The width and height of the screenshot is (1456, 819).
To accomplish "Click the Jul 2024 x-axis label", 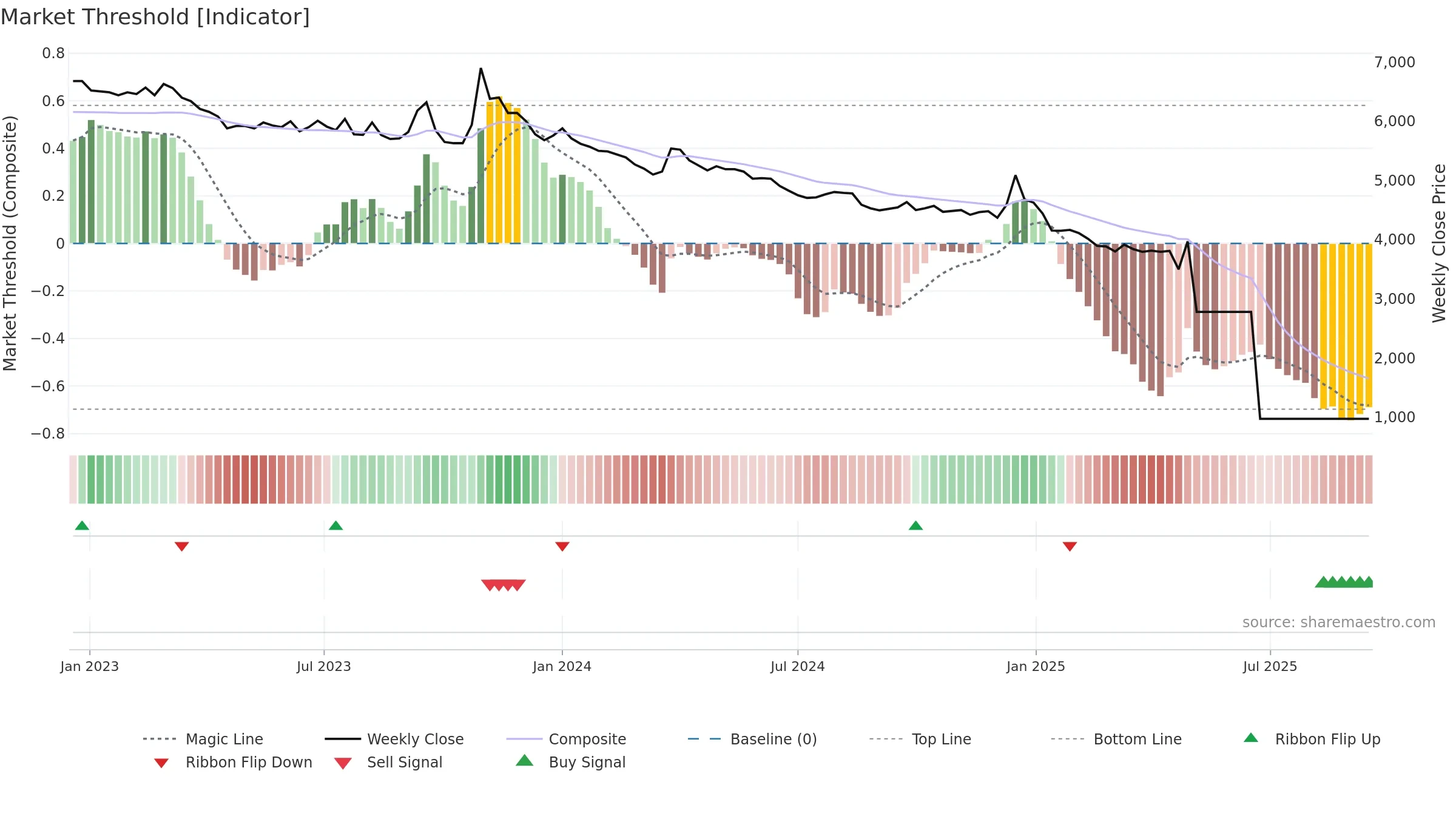I will tap(798, 666).
